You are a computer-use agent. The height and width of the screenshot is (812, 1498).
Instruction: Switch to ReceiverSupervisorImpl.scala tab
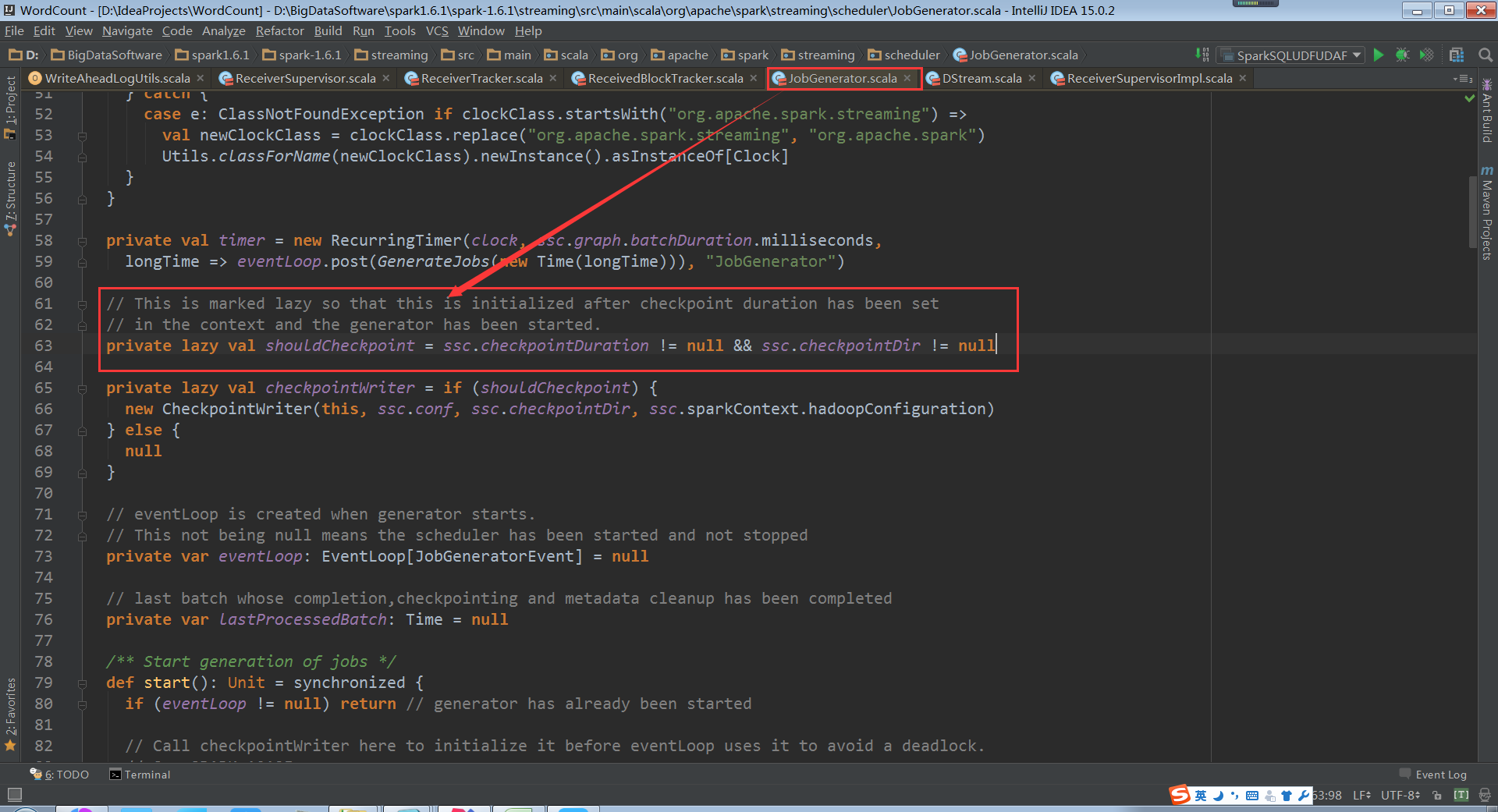tap(1149, 78)
